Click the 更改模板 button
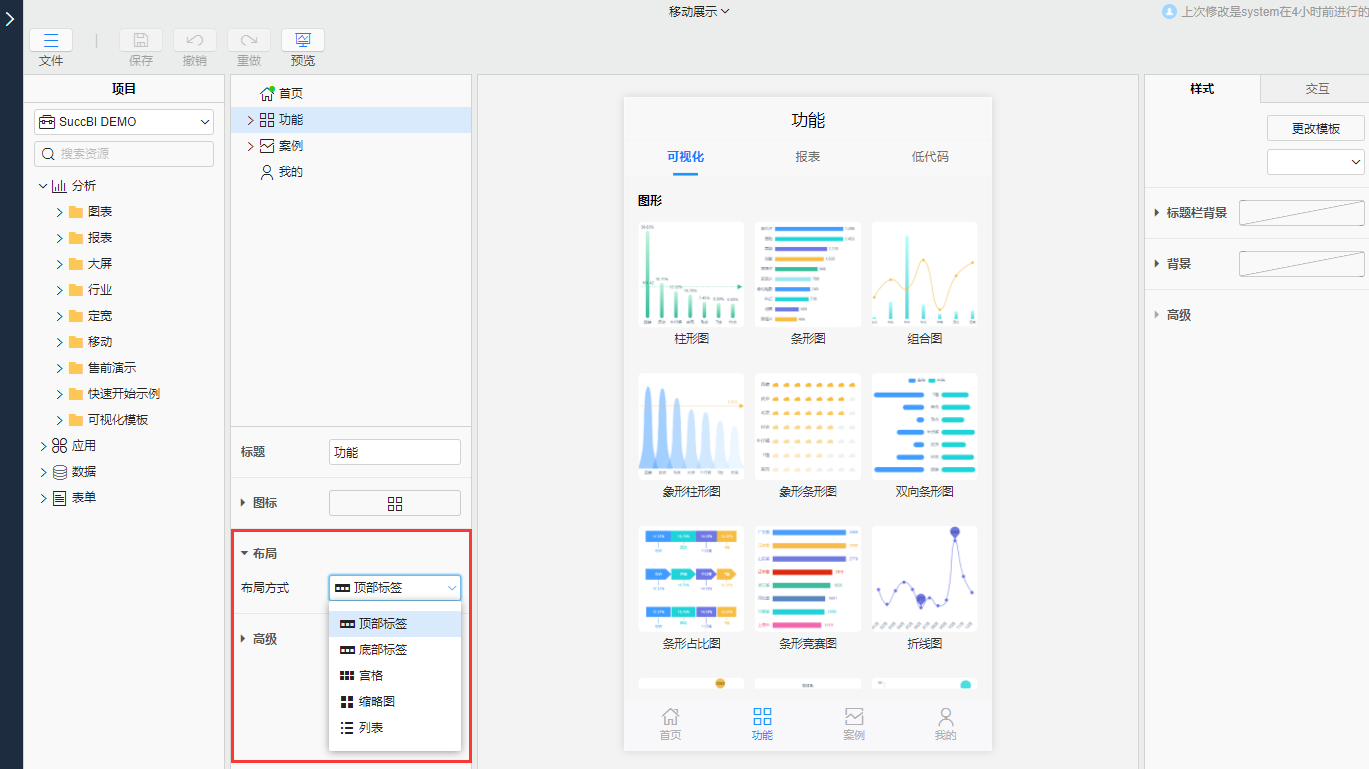 [1315, 129]
